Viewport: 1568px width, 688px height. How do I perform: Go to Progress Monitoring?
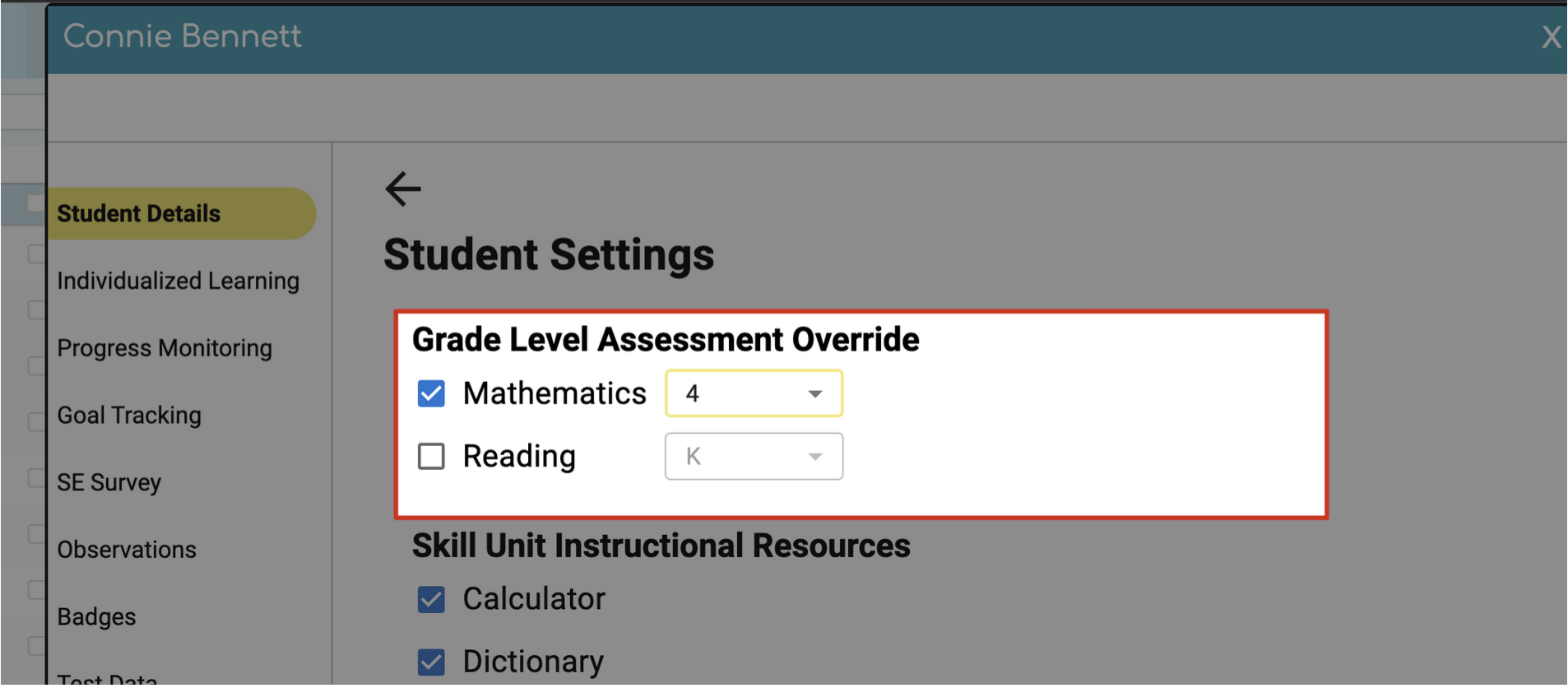165,348
